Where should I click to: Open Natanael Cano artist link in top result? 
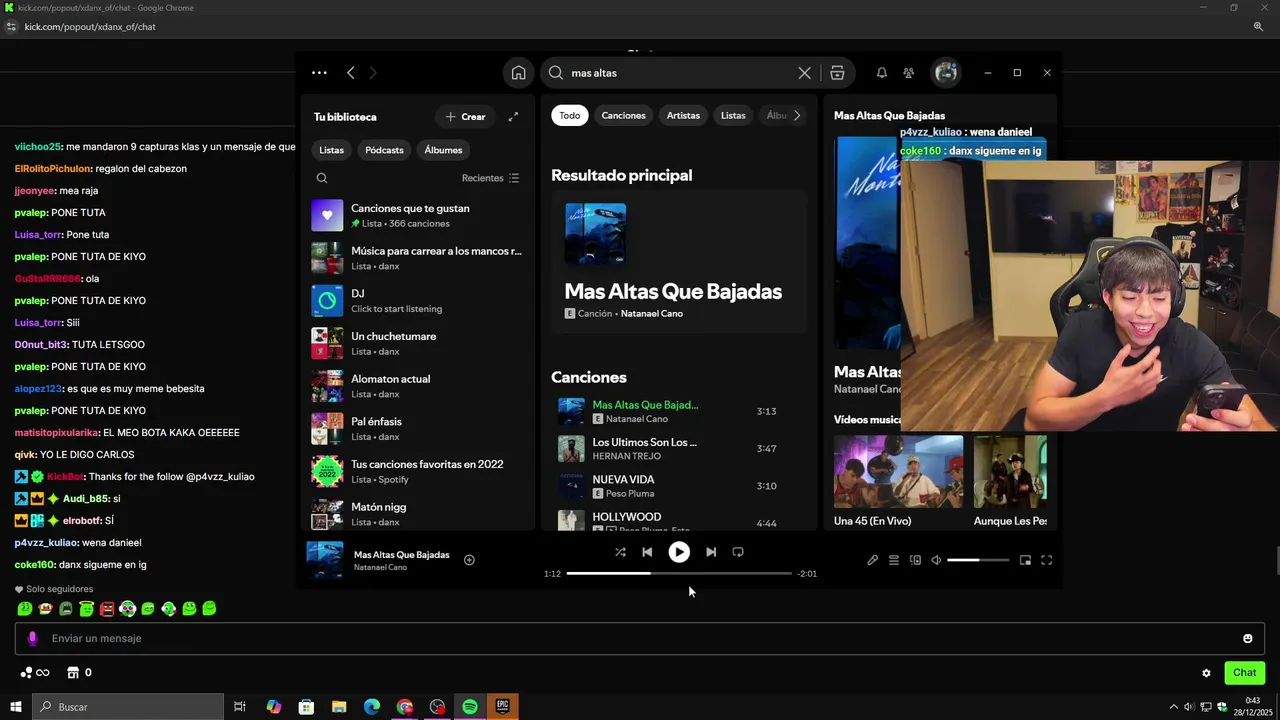[x=652, y=314]
